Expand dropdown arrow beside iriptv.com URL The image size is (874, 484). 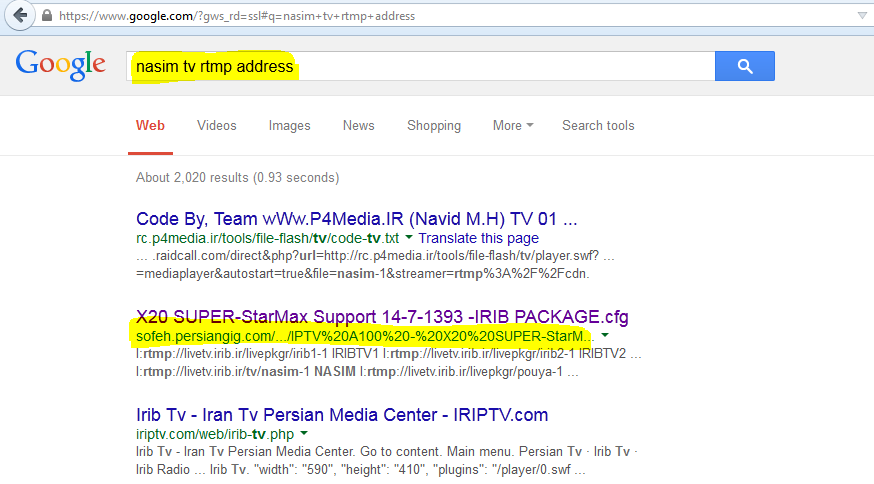(304, 433)
